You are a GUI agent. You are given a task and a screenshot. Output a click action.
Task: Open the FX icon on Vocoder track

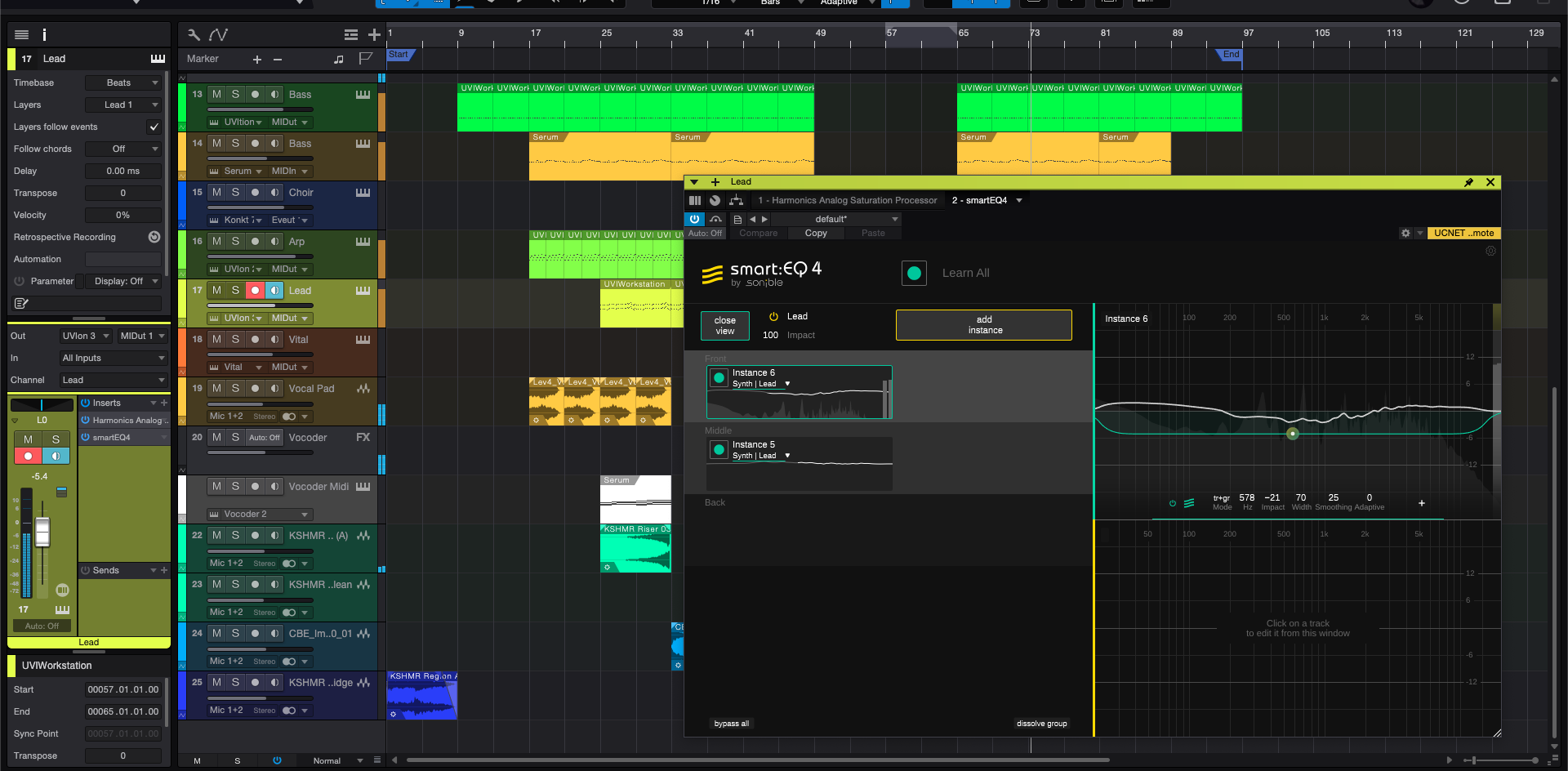363,438
